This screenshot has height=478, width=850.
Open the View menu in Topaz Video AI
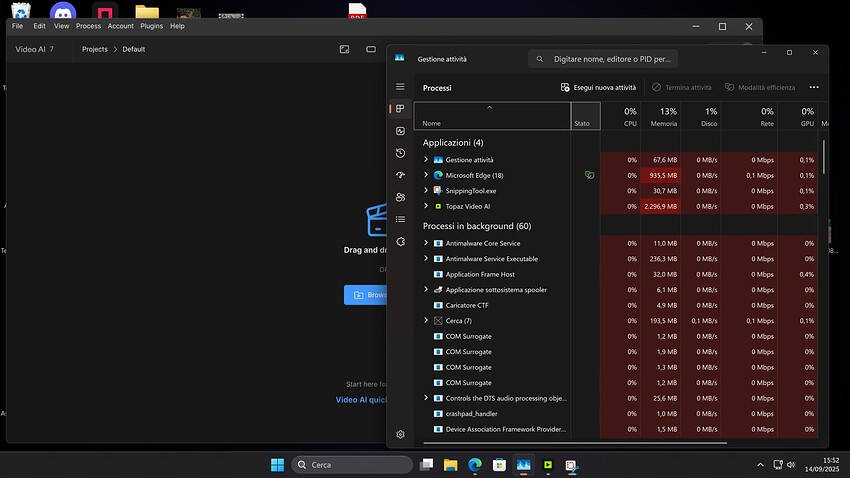tap(61, 26)
